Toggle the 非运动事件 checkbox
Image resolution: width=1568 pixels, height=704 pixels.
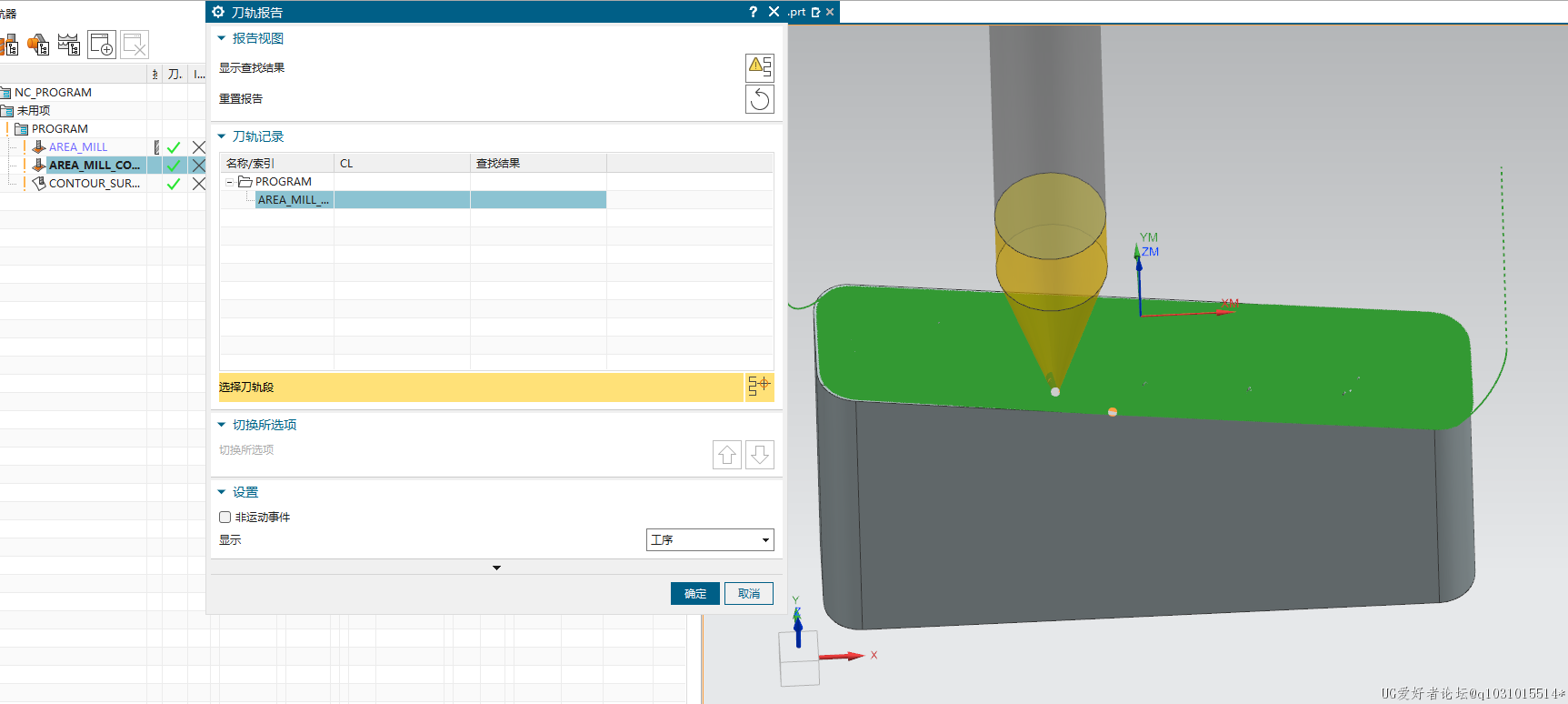(225, 517)
